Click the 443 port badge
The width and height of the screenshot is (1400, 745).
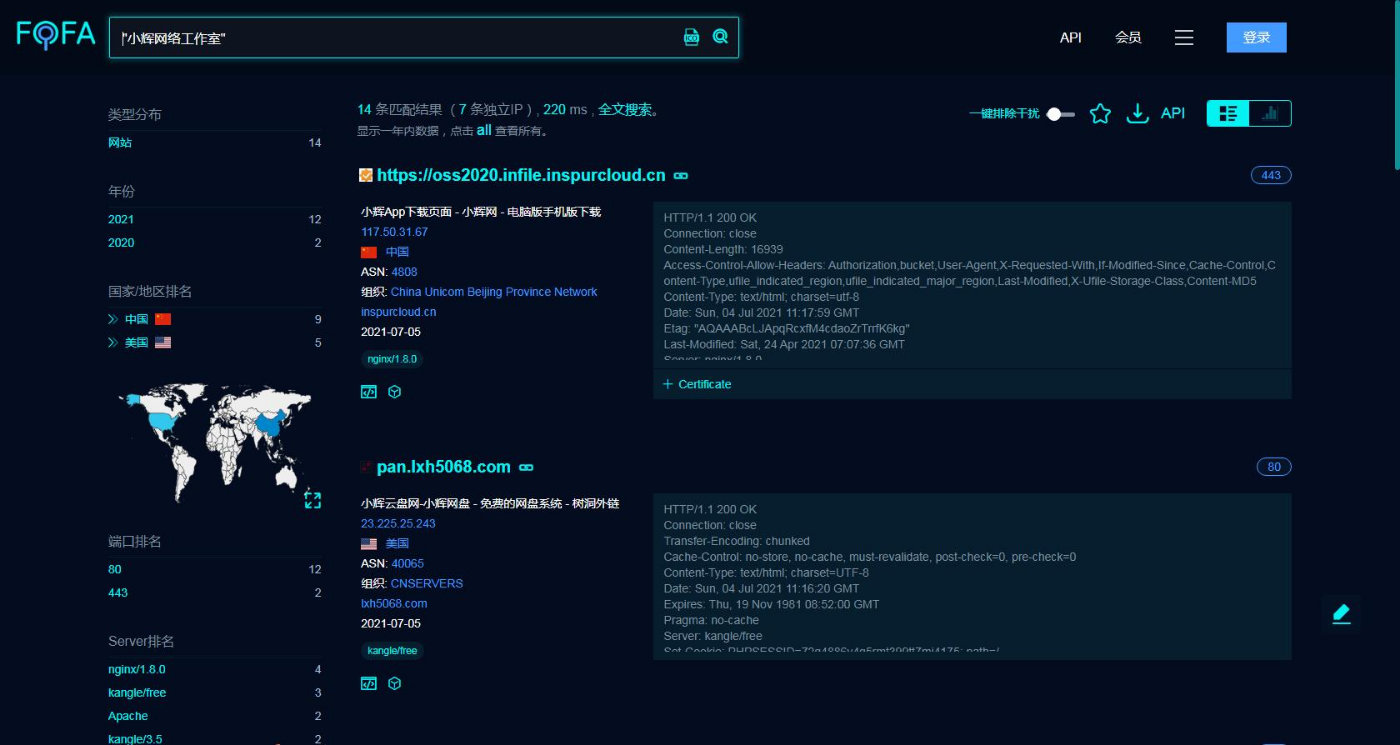(x=1271, y=175)
